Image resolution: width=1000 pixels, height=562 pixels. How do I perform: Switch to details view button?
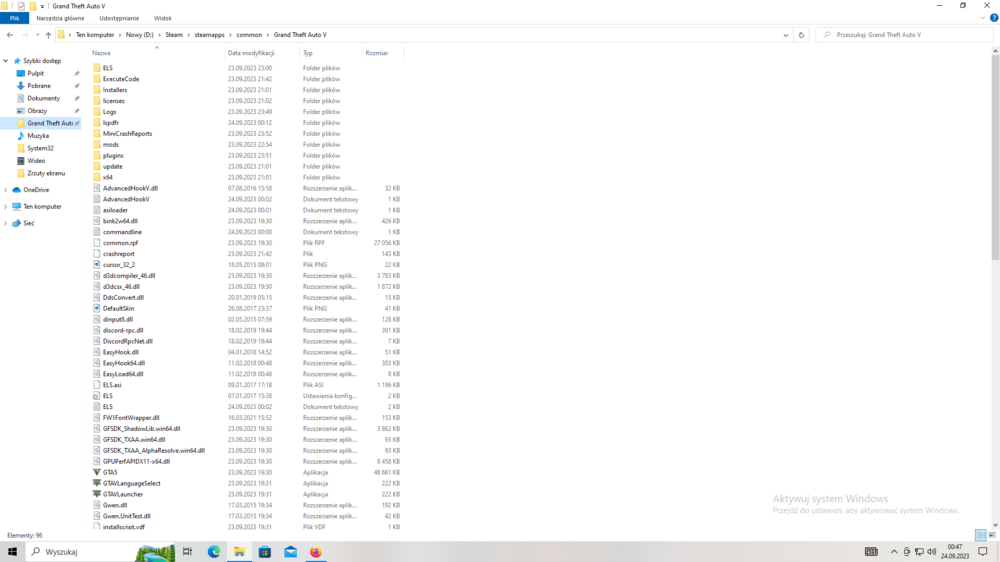pos(981,535)
